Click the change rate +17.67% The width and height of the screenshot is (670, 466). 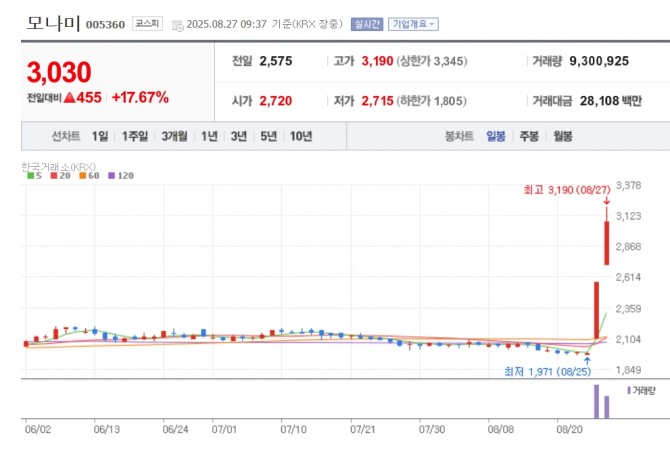pos(140,97)
